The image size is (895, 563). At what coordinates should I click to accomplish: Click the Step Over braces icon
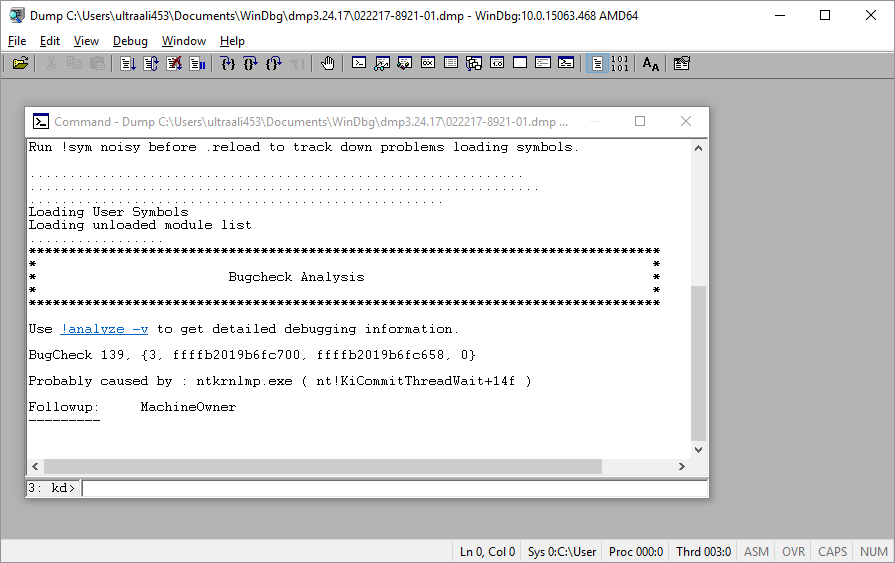coord(251,63)
